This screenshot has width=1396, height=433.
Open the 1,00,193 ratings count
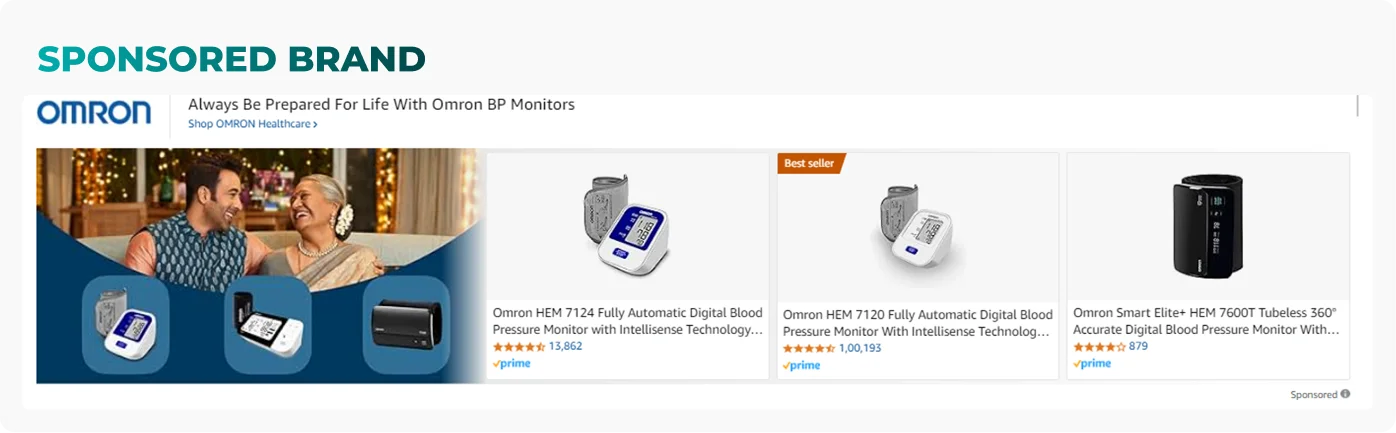point(860,348)
